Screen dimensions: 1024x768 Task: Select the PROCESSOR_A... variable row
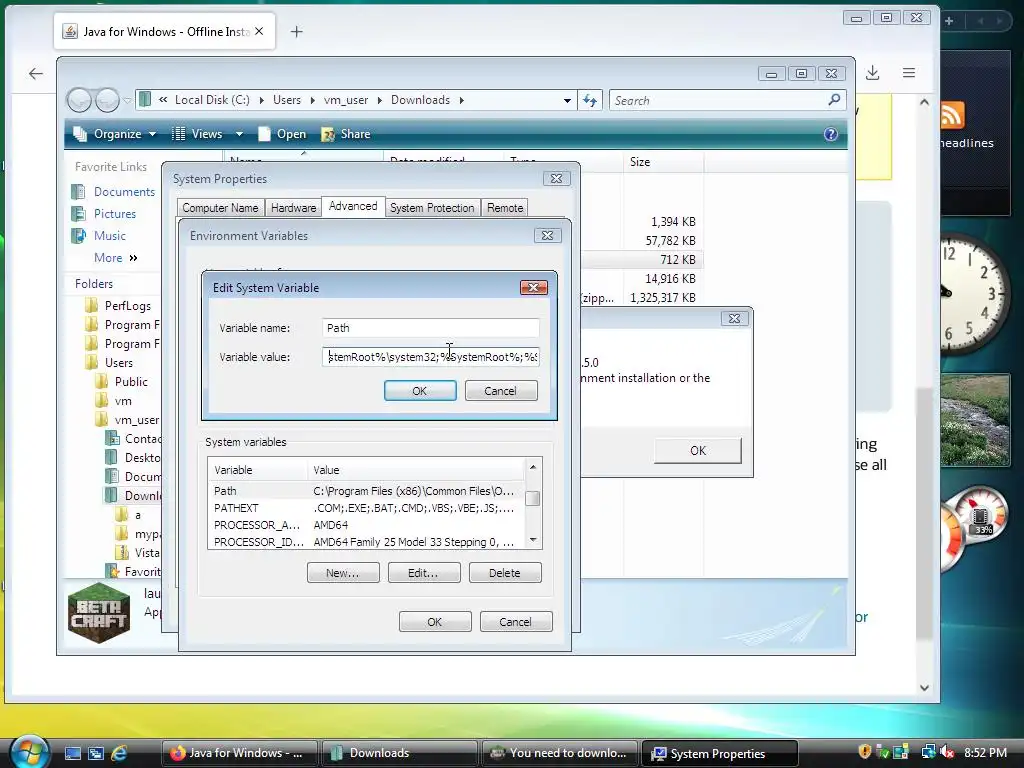click(366, 525)
